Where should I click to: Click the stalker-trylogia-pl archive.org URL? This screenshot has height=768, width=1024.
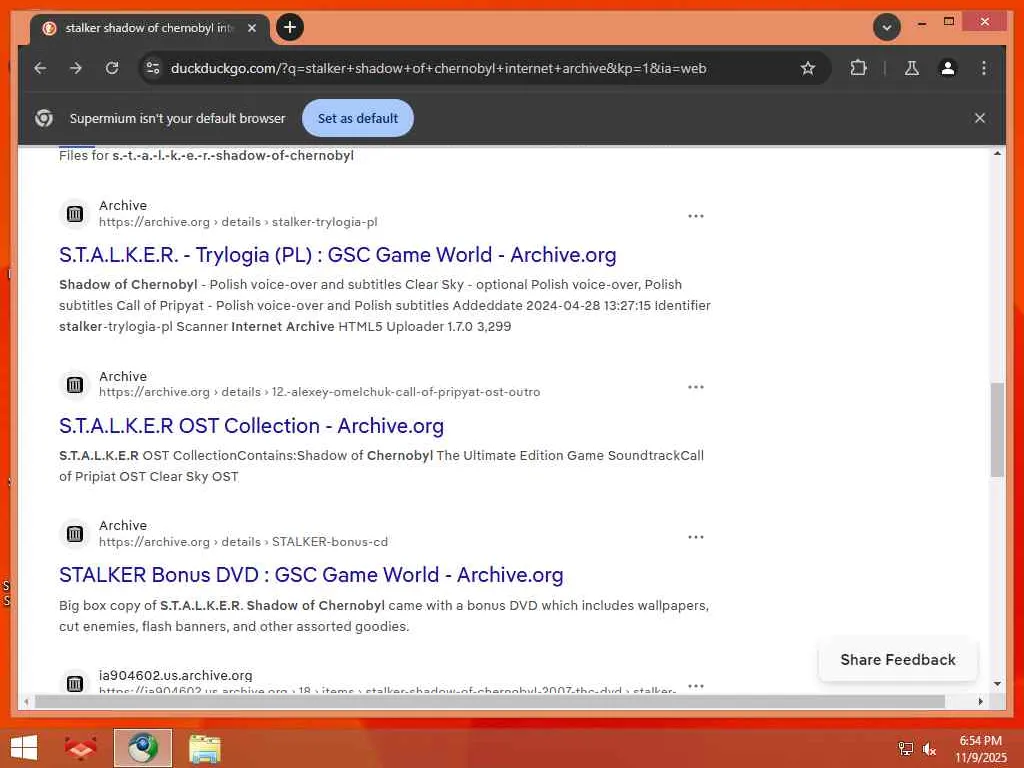pos(238,222)
